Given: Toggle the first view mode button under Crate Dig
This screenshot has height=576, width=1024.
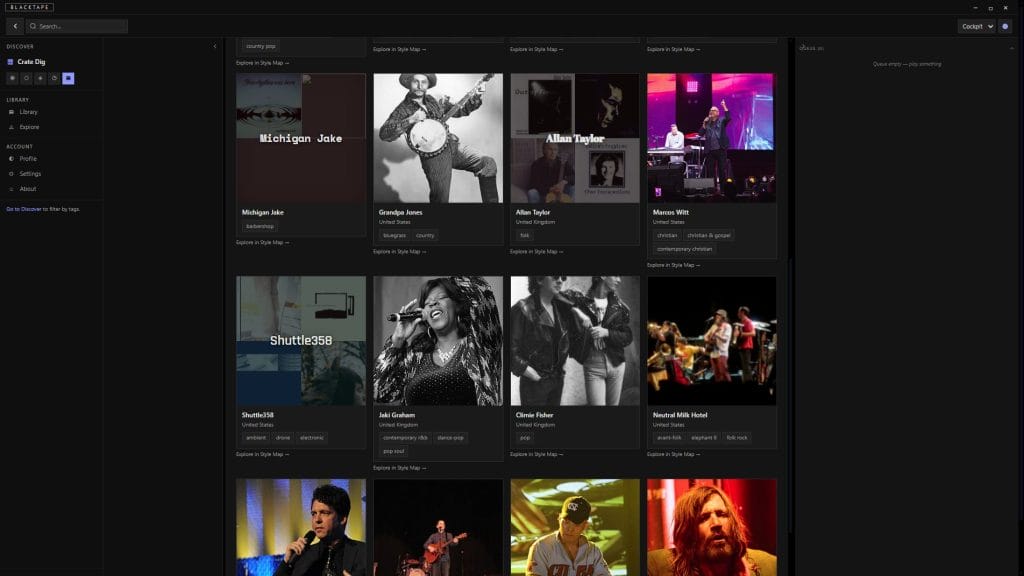Looking at the screenshot, I should (12, 78).
